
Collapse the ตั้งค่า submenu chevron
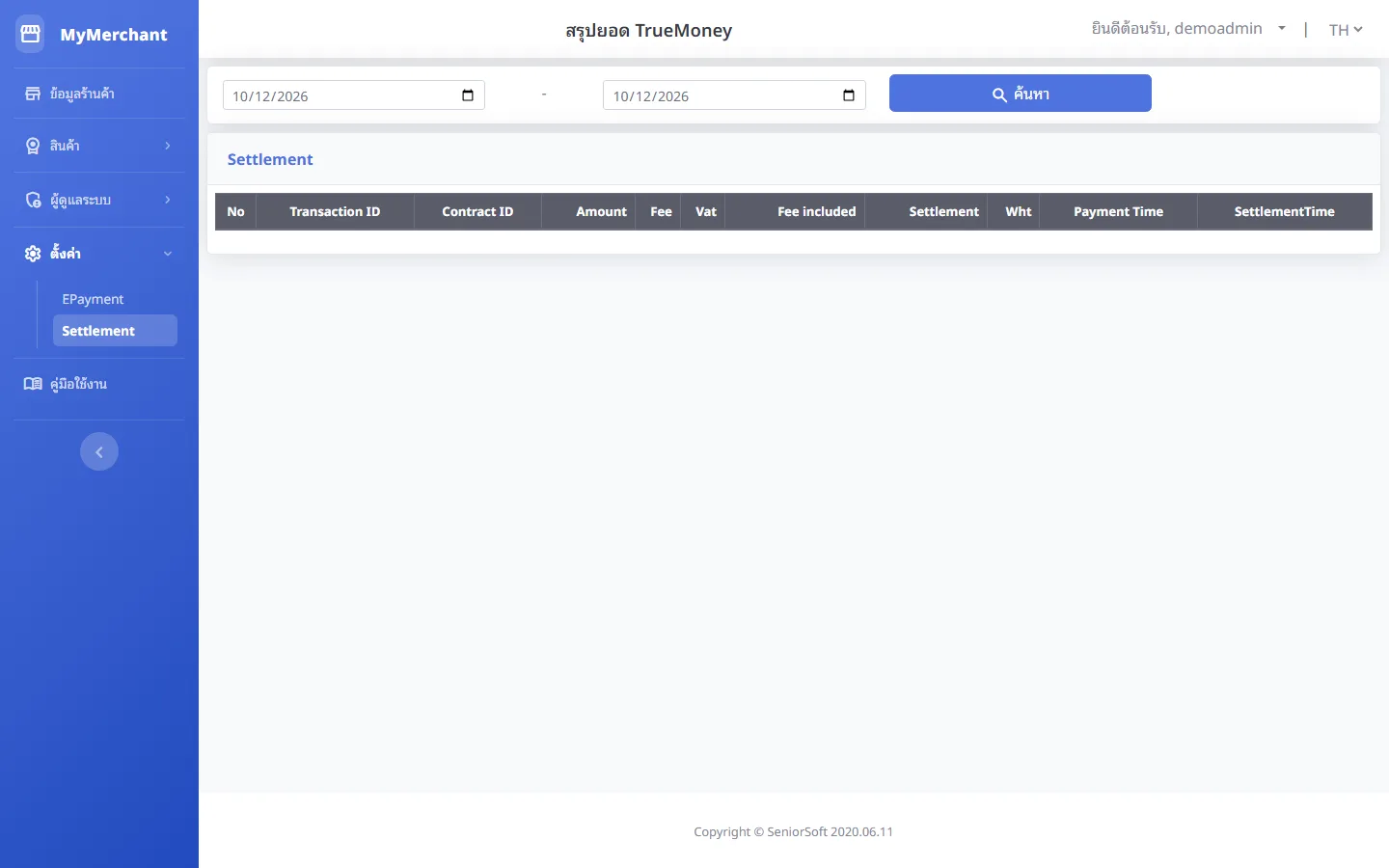pyautogui.click(x=168, y=254)
